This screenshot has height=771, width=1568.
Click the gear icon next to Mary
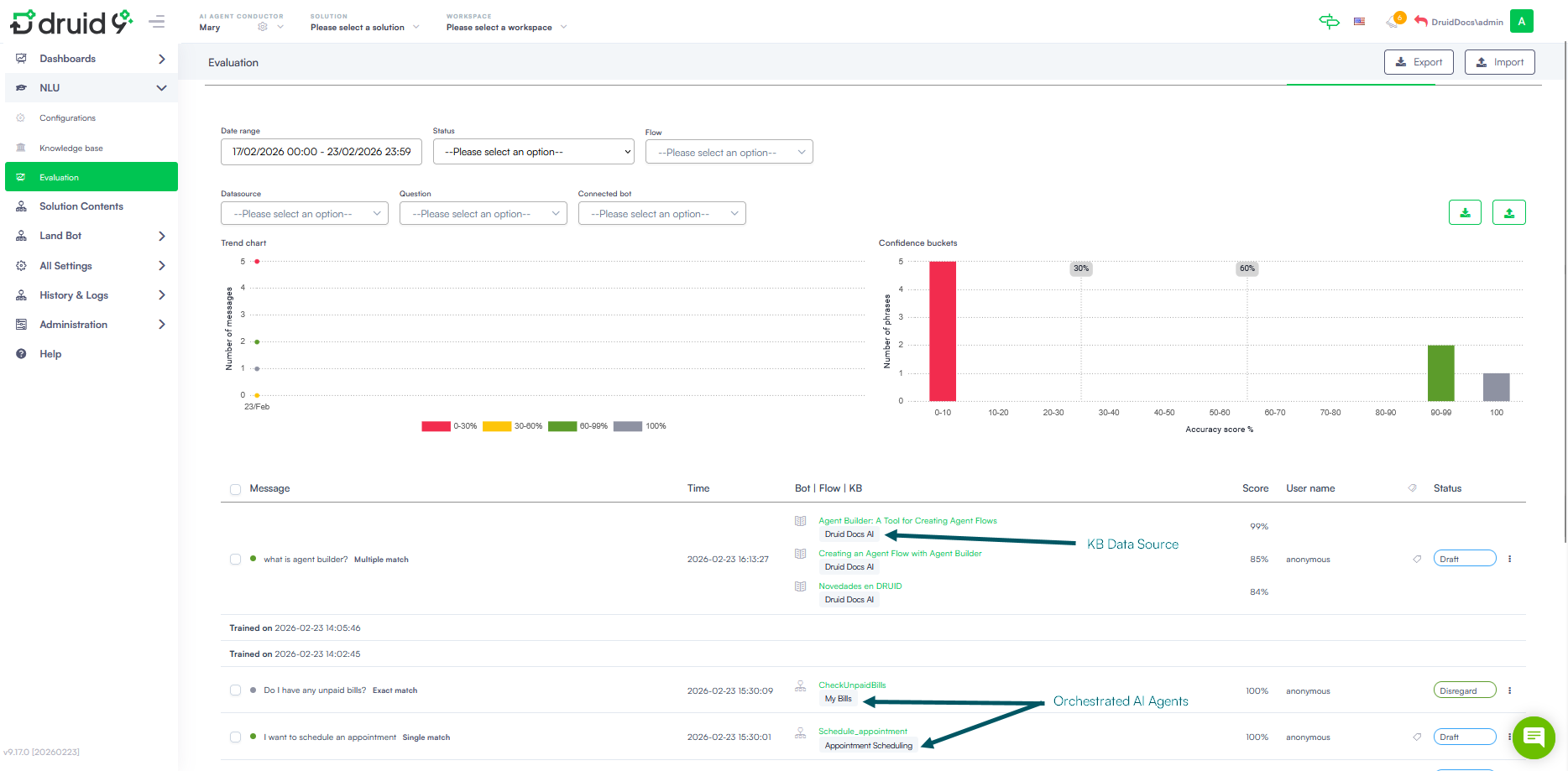(263, 27)
